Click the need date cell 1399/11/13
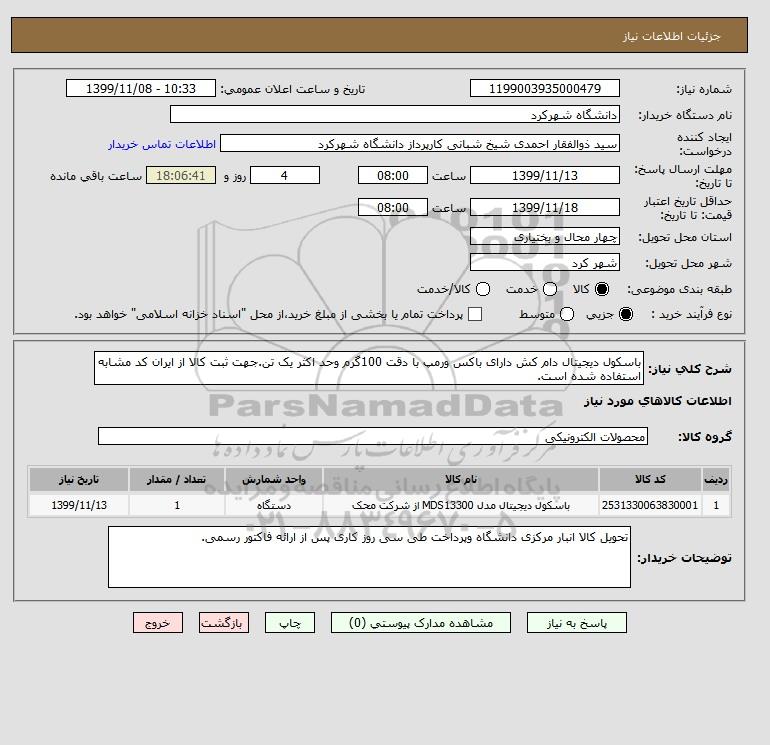This screenshot has width=770, height=745. pyautogui.click(x=79, y=505)
